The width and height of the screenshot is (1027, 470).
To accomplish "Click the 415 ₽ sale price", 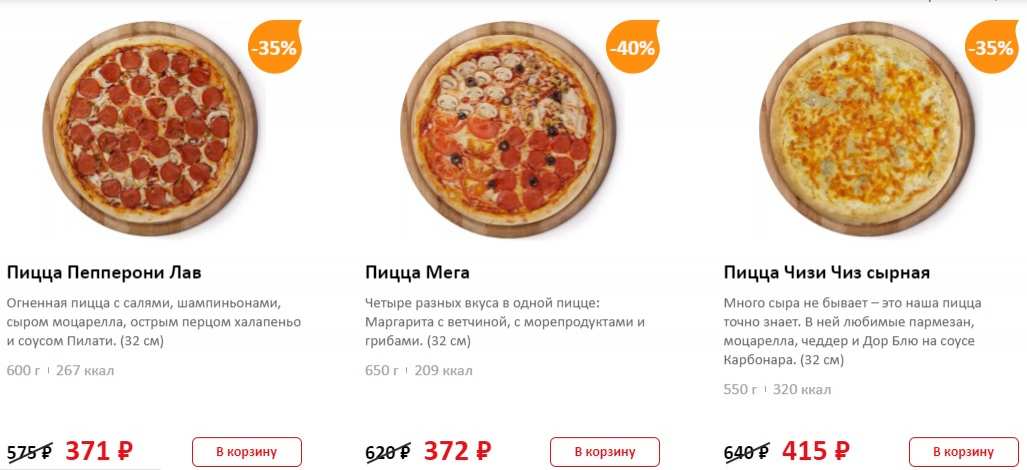I will pos(816,451).
